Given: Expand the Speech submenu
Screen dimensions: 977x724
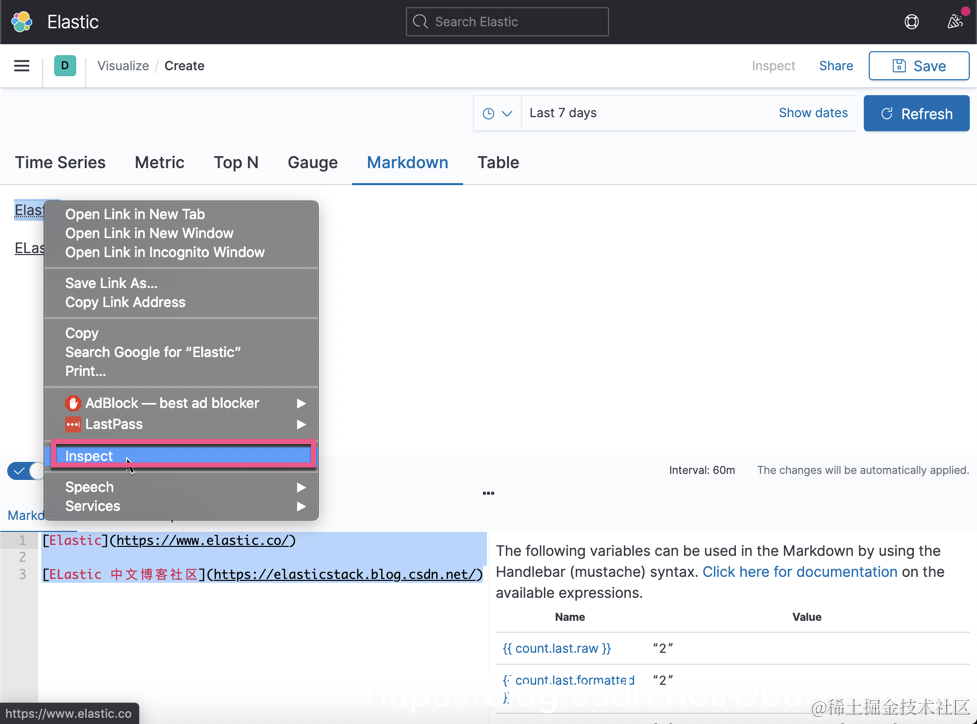Looking at the screenshot, I should coord(181,487).
